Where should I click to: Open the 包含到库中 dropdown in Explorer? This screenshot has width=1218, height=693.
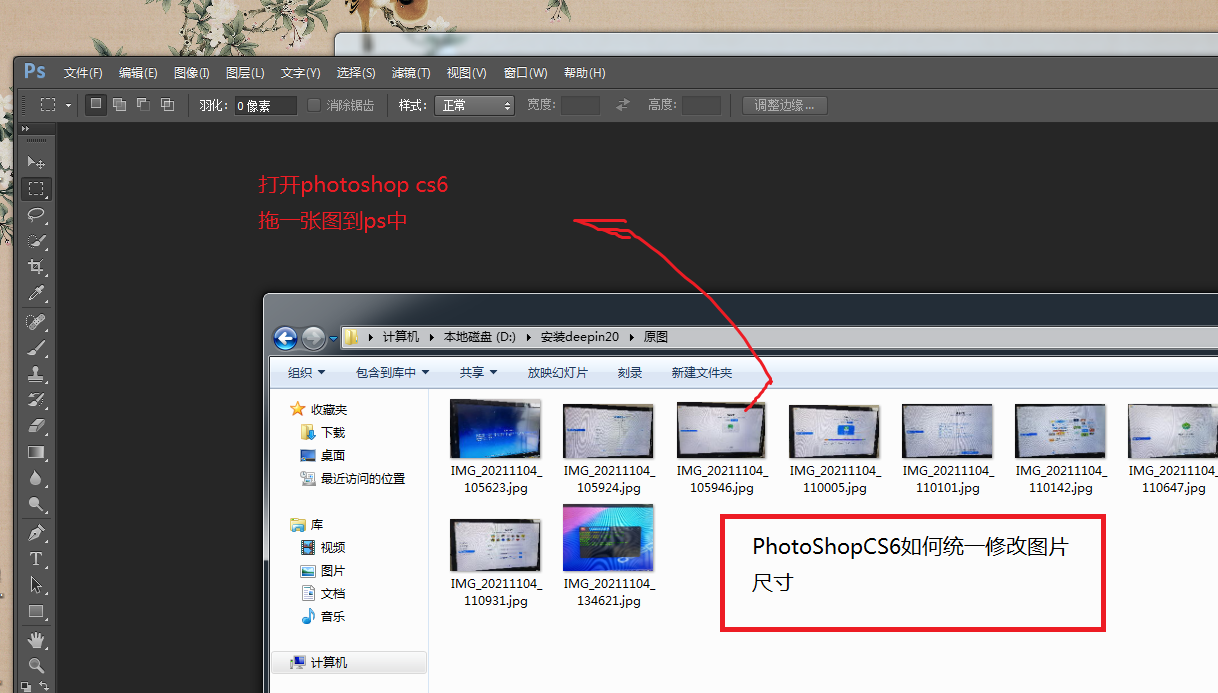click(392, 372)
